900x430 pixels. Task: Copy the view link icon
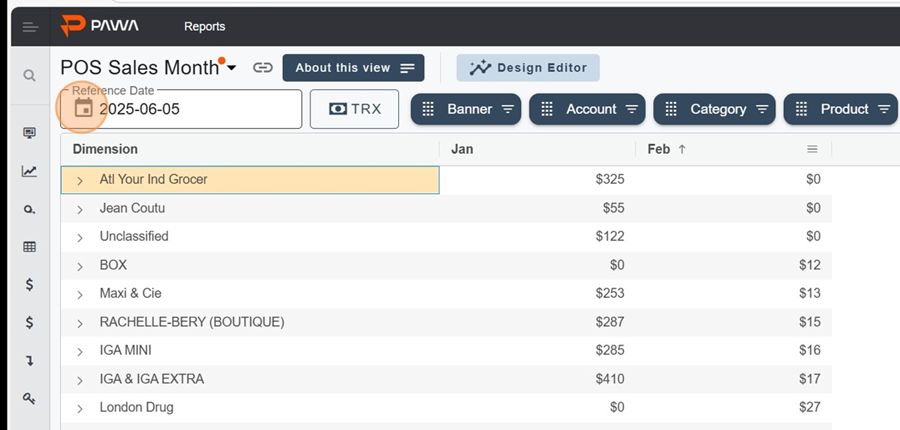262,68
